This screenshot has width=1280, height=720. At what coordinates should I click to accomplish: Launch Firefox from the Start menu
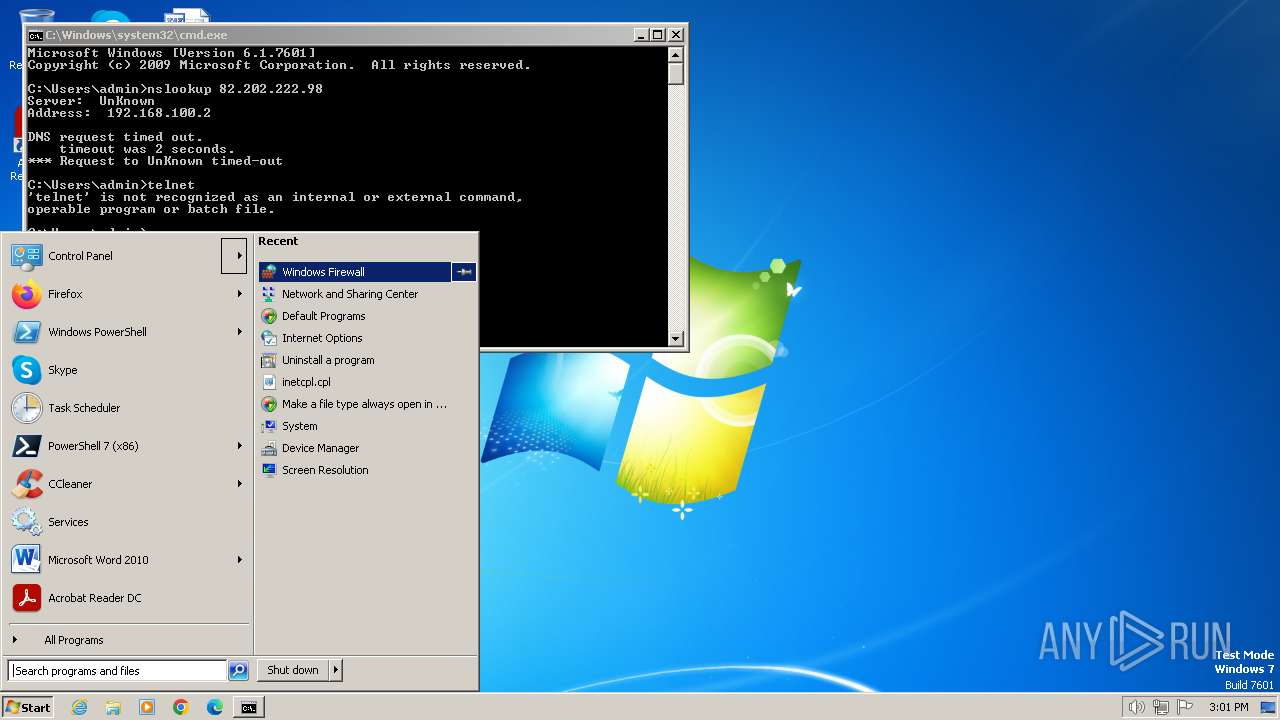click(125, 294)
